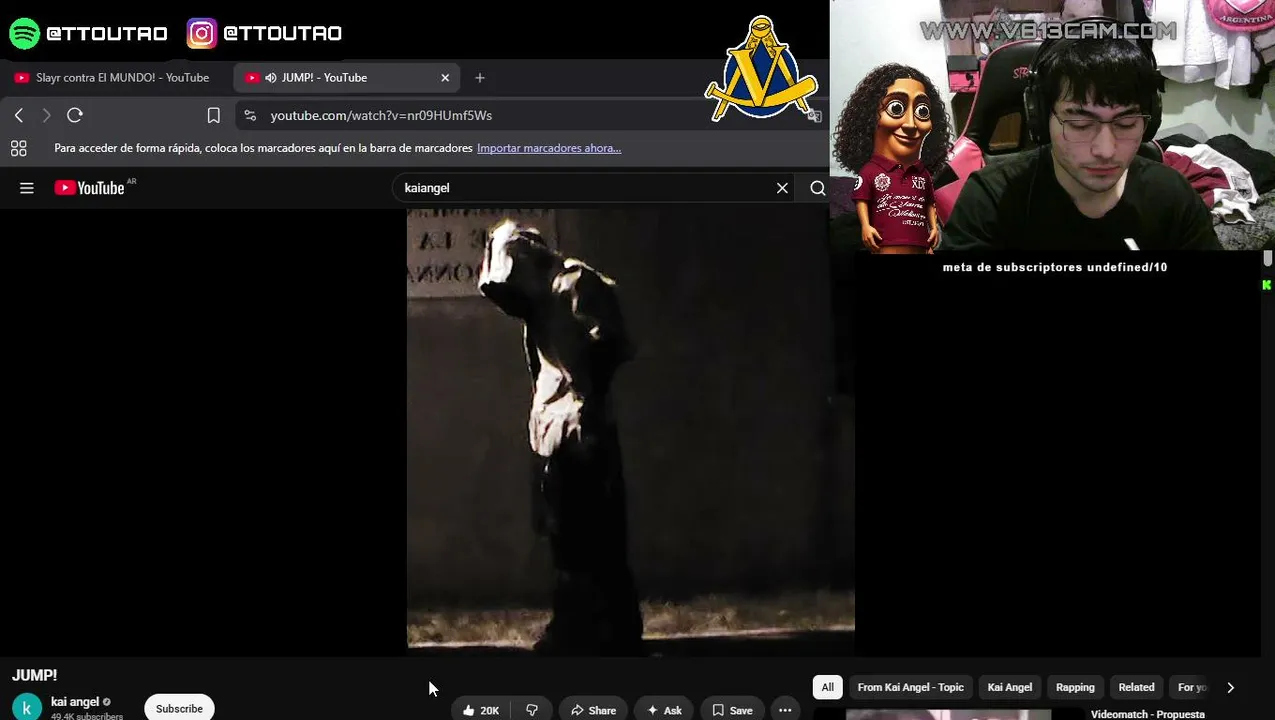This screenshot has width=1275, height=720.
Task: Filter suggestions by Related chip
Action: [1136, 687]
